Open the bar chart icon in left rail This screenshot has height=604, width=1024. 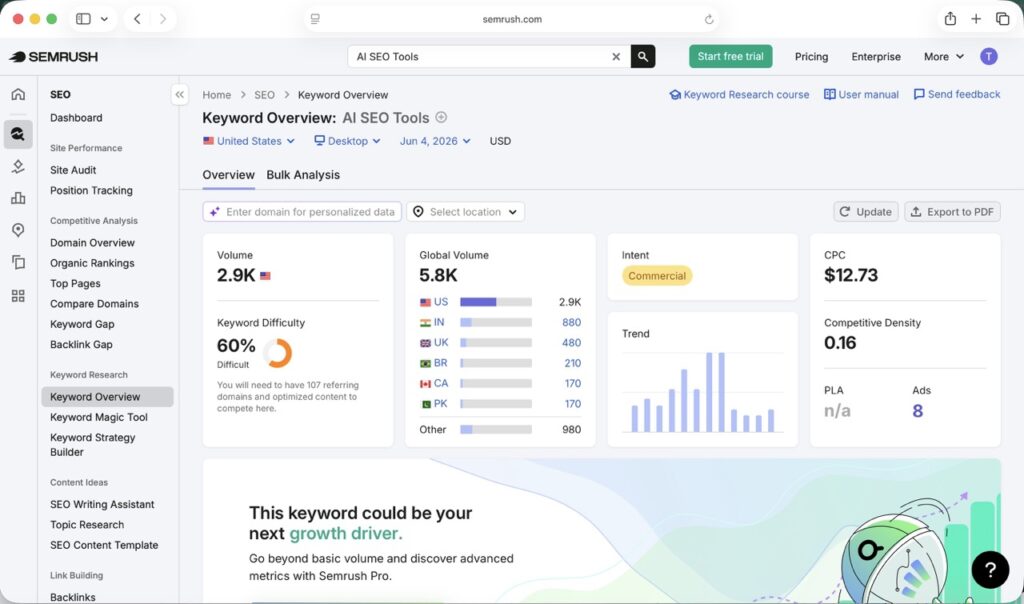point(18,198)
